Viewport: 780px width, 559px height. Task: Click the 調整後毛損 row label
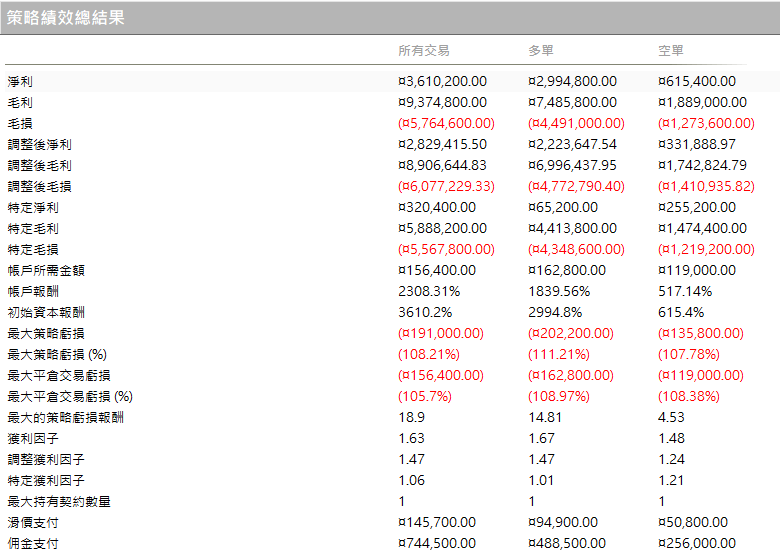(x=40, y=186)
